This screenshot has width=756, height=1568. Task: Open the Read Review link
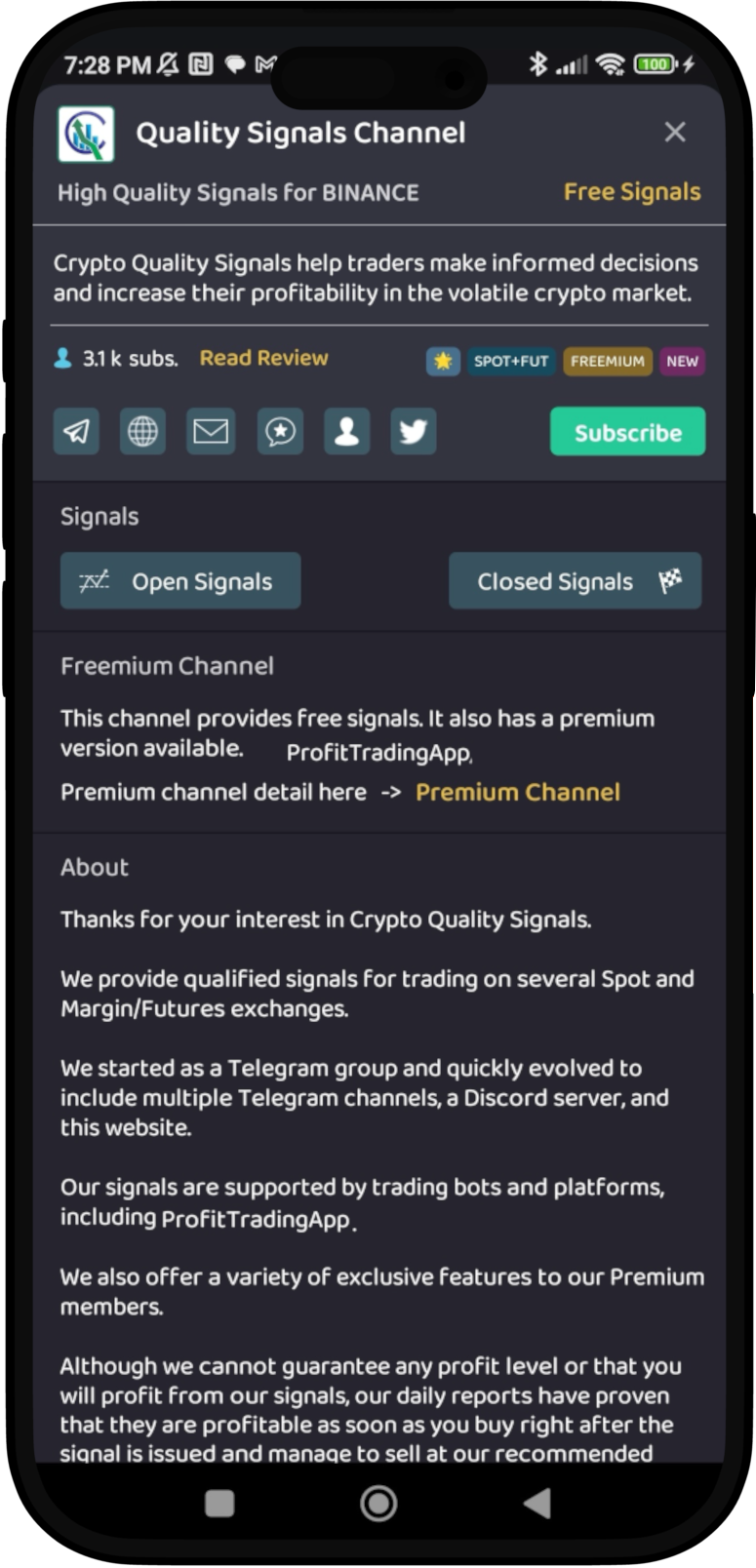264,358
